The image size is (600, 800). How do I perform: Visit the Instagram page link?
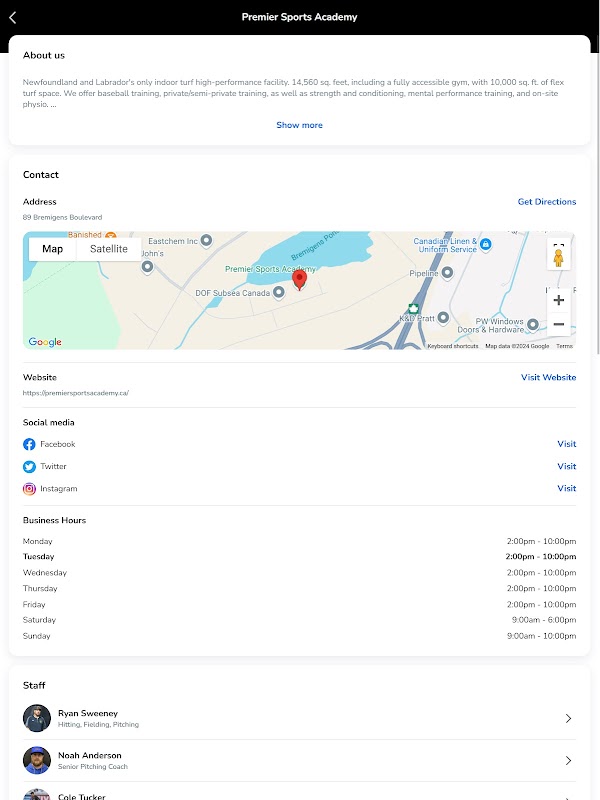(567, 488)
